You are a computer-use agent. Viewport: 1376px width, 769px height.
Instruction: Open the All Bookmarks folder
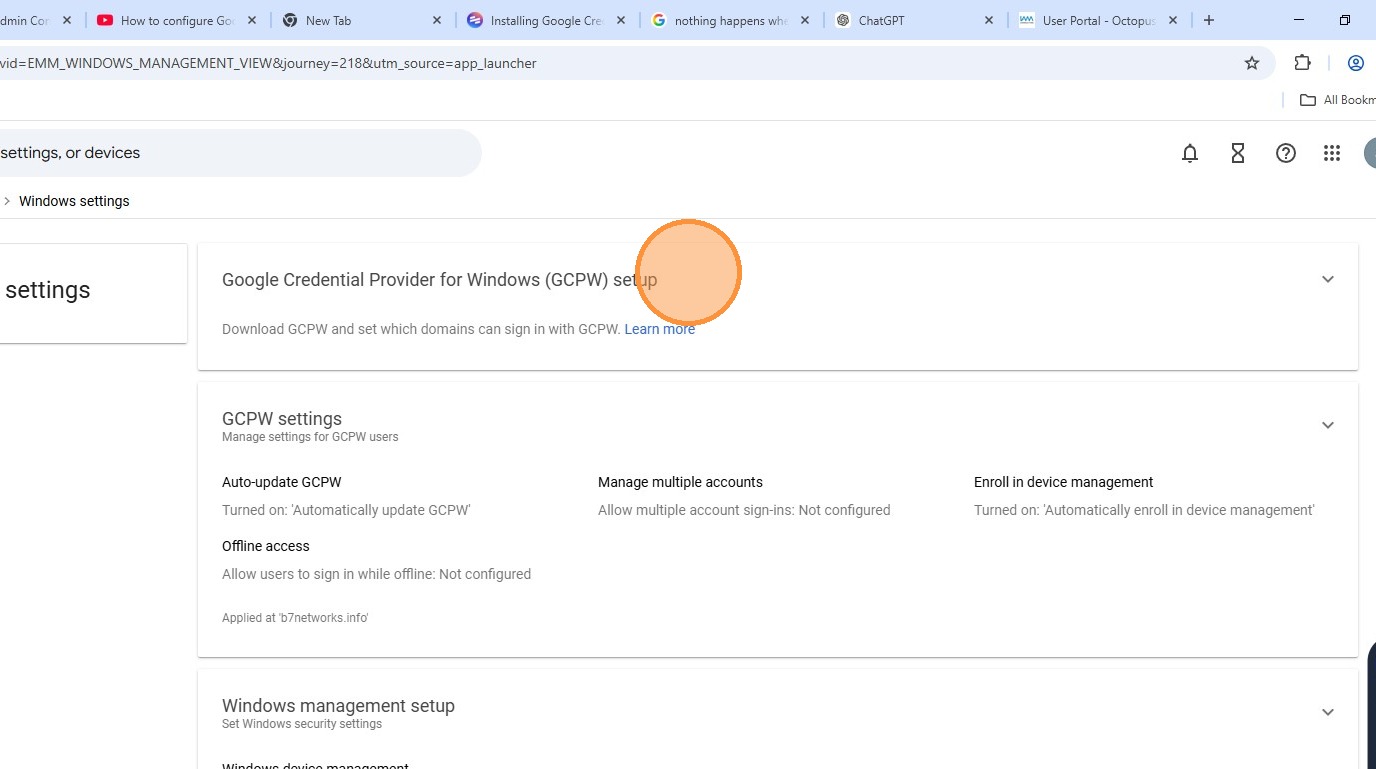coord(1337,100)
